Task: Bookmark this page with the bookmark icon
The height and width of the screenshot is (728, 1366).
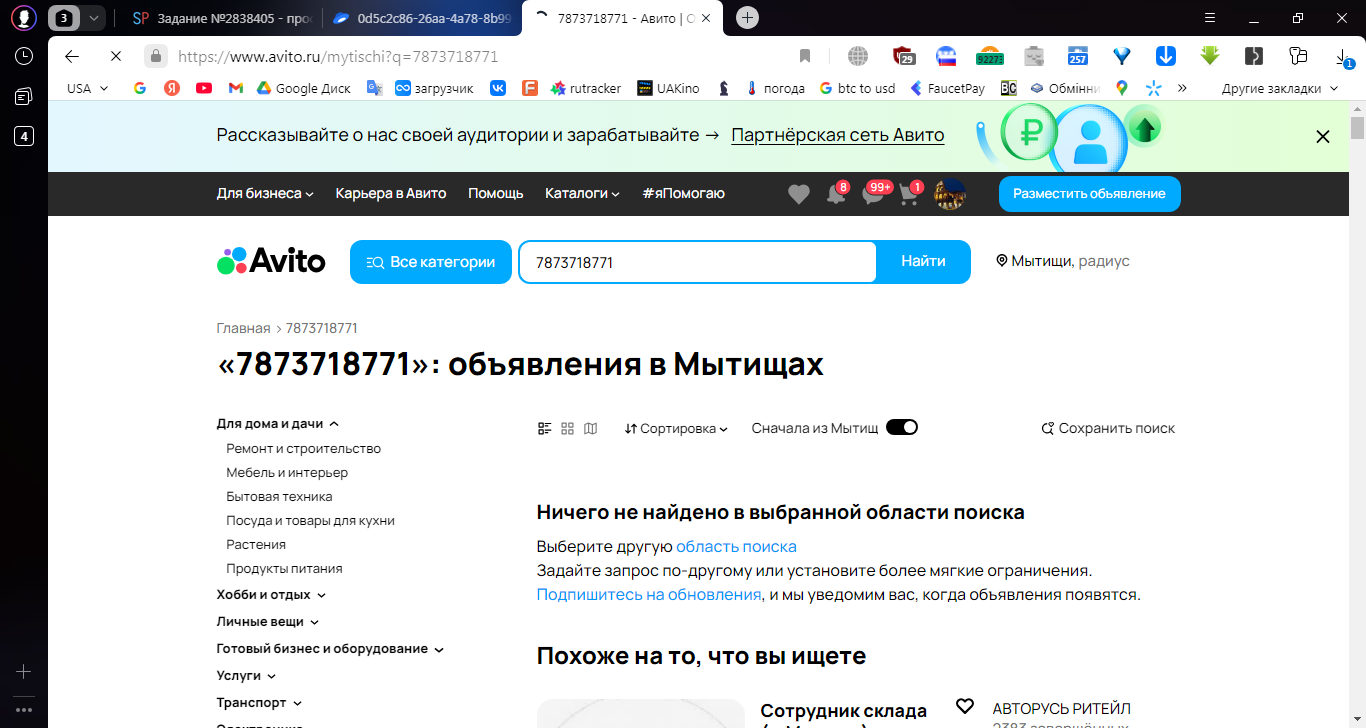Action: tap(805, 56)
